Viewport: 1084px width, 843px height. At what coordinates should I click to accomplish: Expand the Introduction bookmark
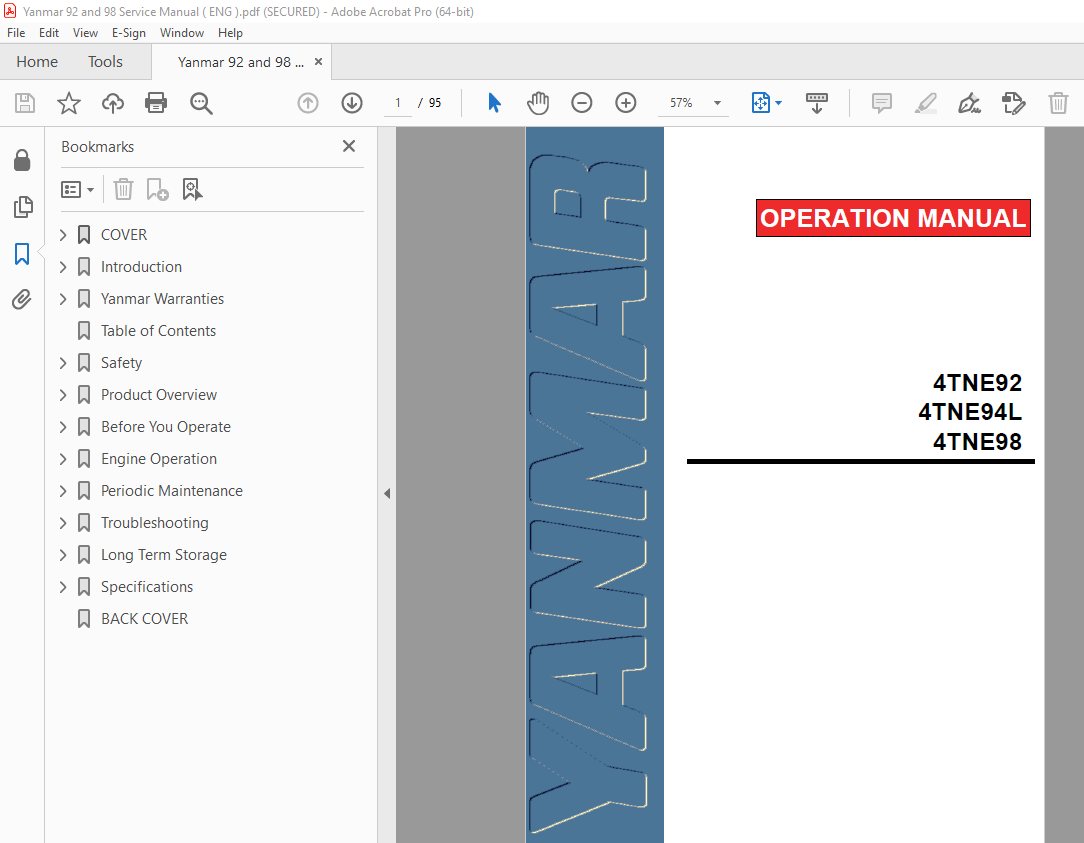(x=63, y=267)
